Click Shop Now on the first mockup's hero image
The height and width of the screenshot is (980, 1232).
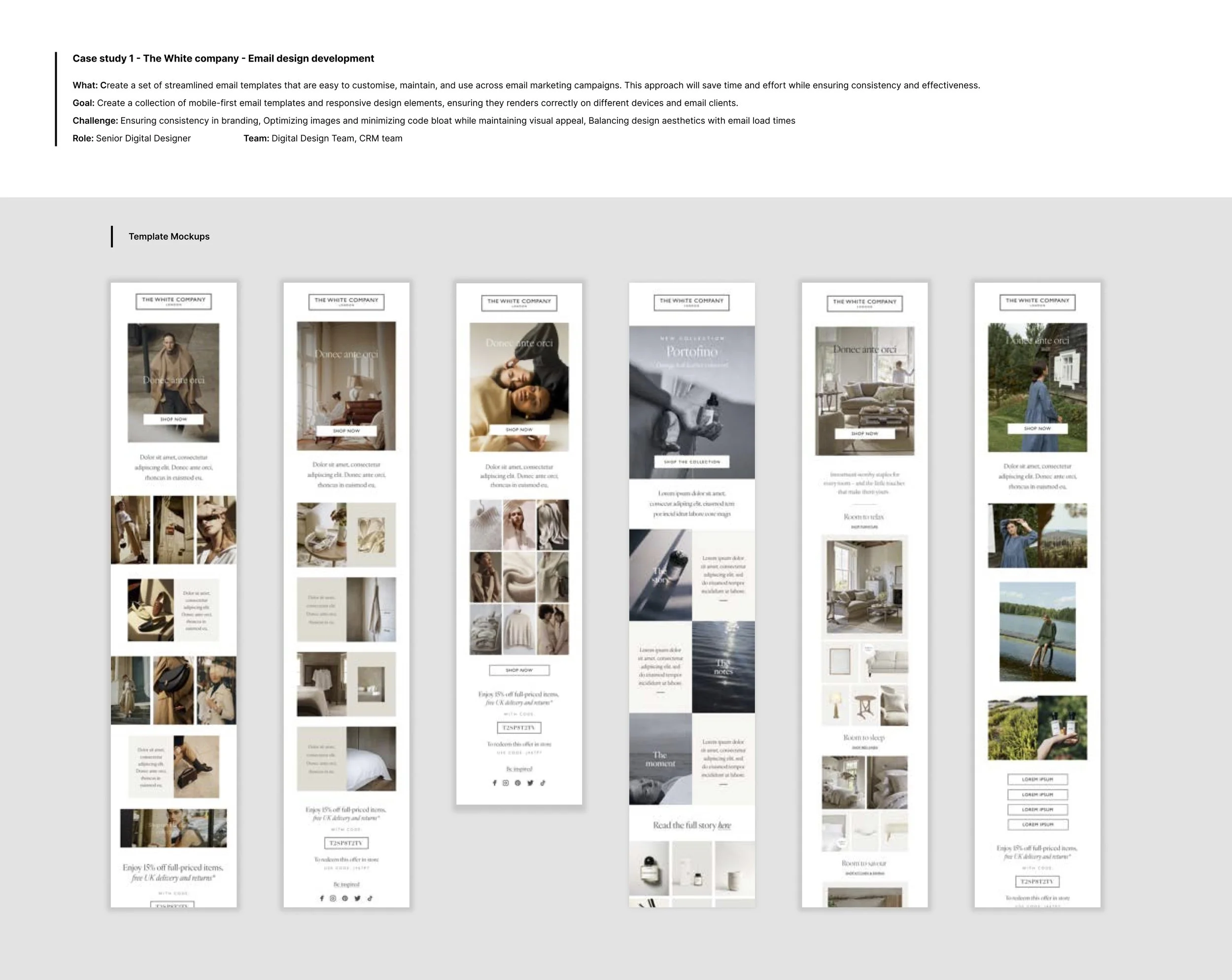(173, 419)
